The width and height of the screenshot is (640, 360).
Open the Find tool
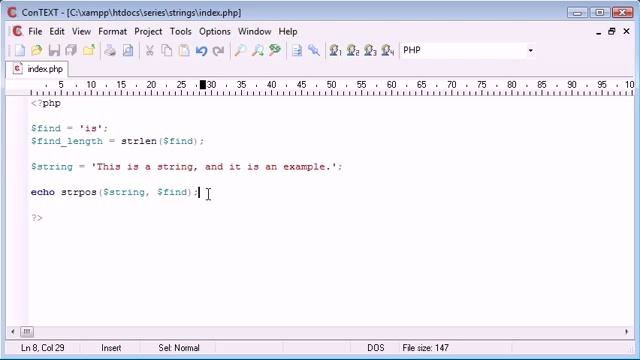click(240, 50)
